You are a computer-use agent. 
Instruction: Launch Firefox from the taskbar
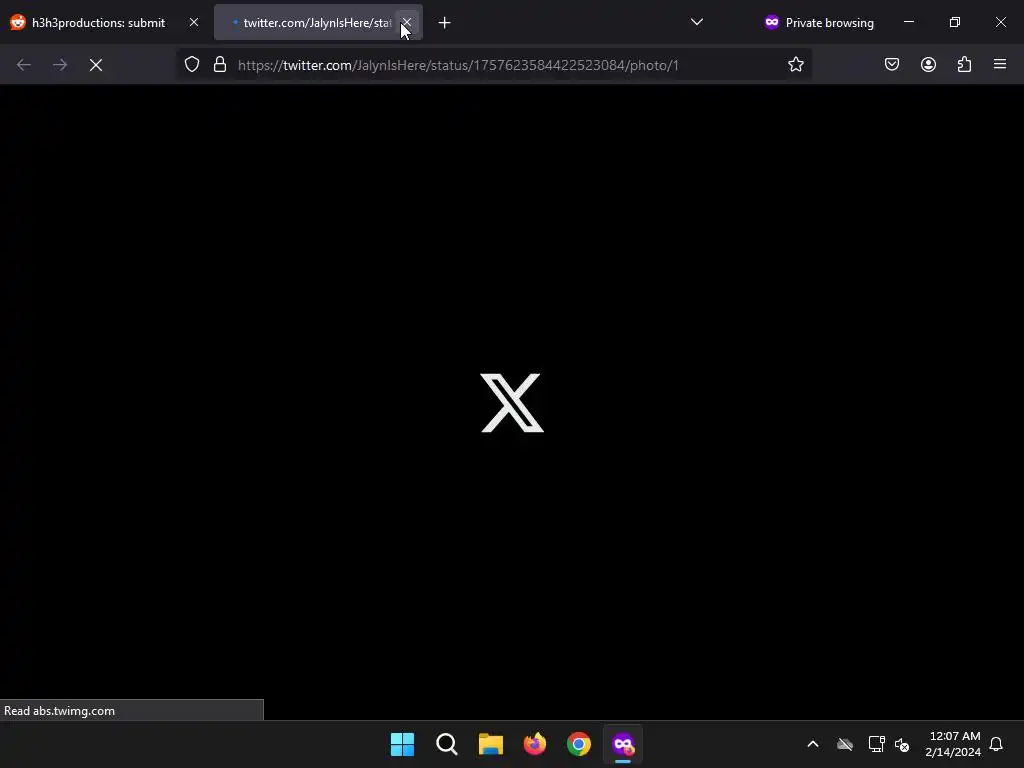pyautogui.click(x=535, y=744)
